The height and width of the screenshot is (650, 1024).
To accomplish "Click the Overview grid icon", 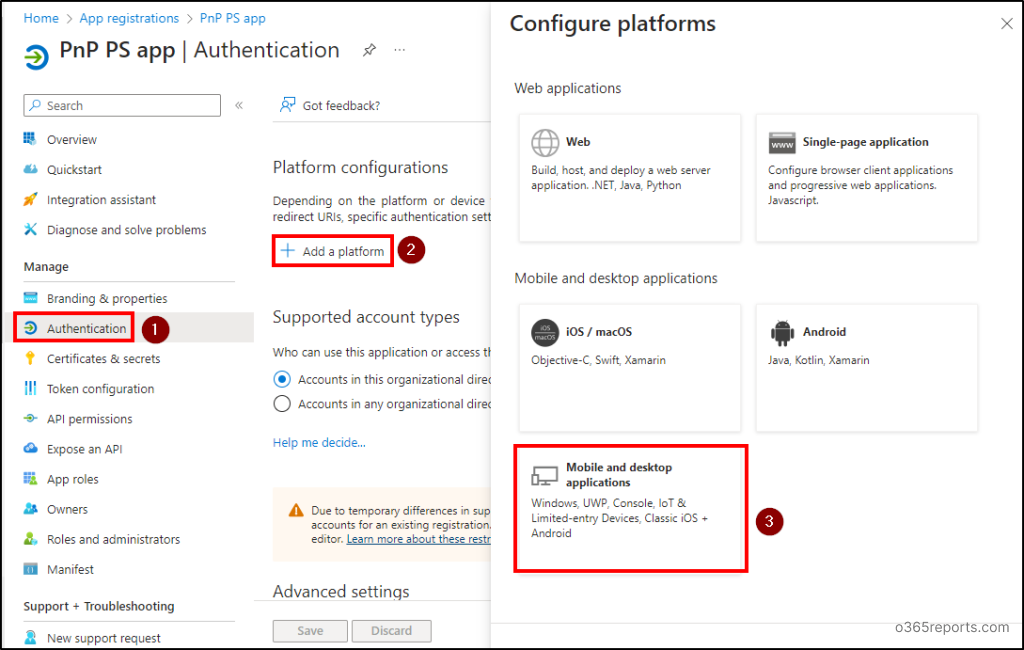I will (30, 138).
